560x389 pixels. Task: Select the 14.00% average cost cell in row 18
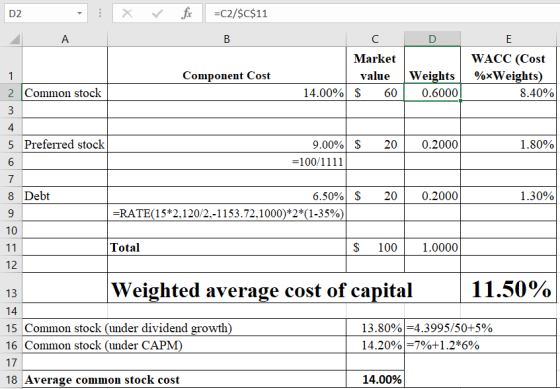(x=375, y=379)
